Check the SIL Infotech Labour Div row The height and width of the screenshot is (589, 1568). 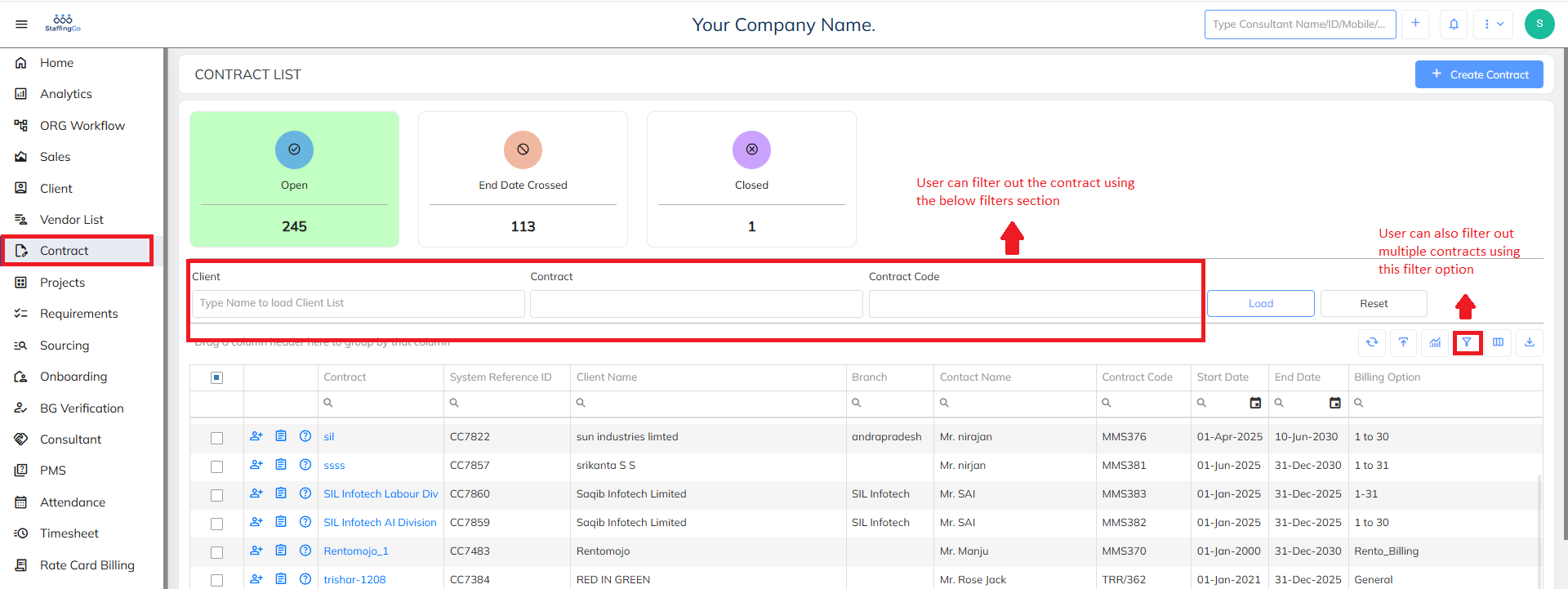216,495
